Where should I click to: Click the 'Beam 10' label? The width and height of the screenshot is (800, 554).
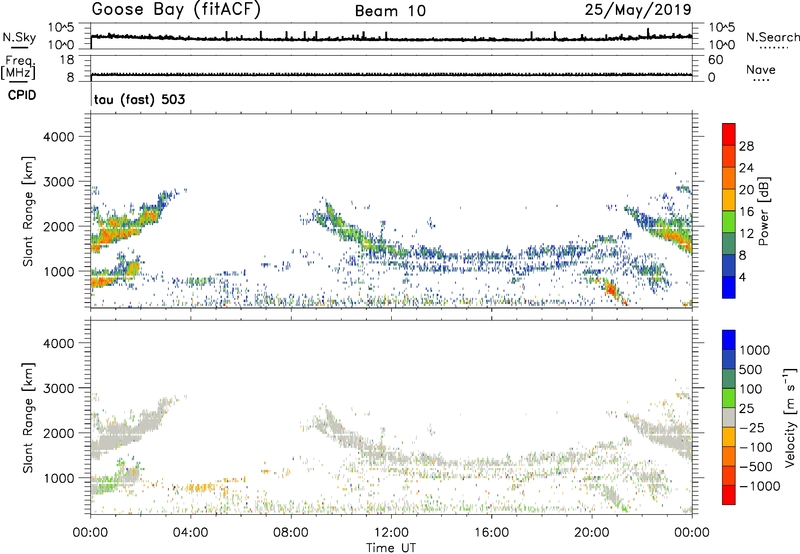(390, 11)
